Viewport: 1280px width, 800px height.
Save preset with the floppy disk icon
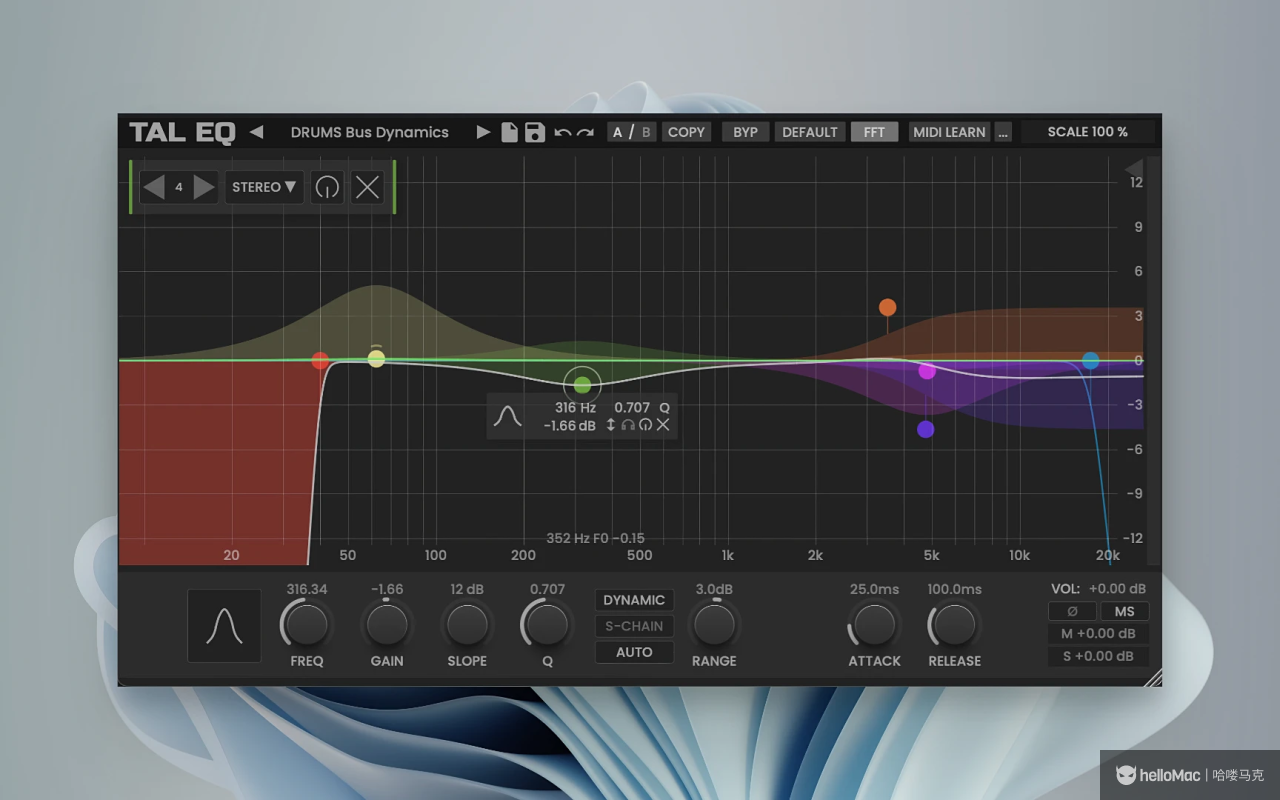coord(535,132)
